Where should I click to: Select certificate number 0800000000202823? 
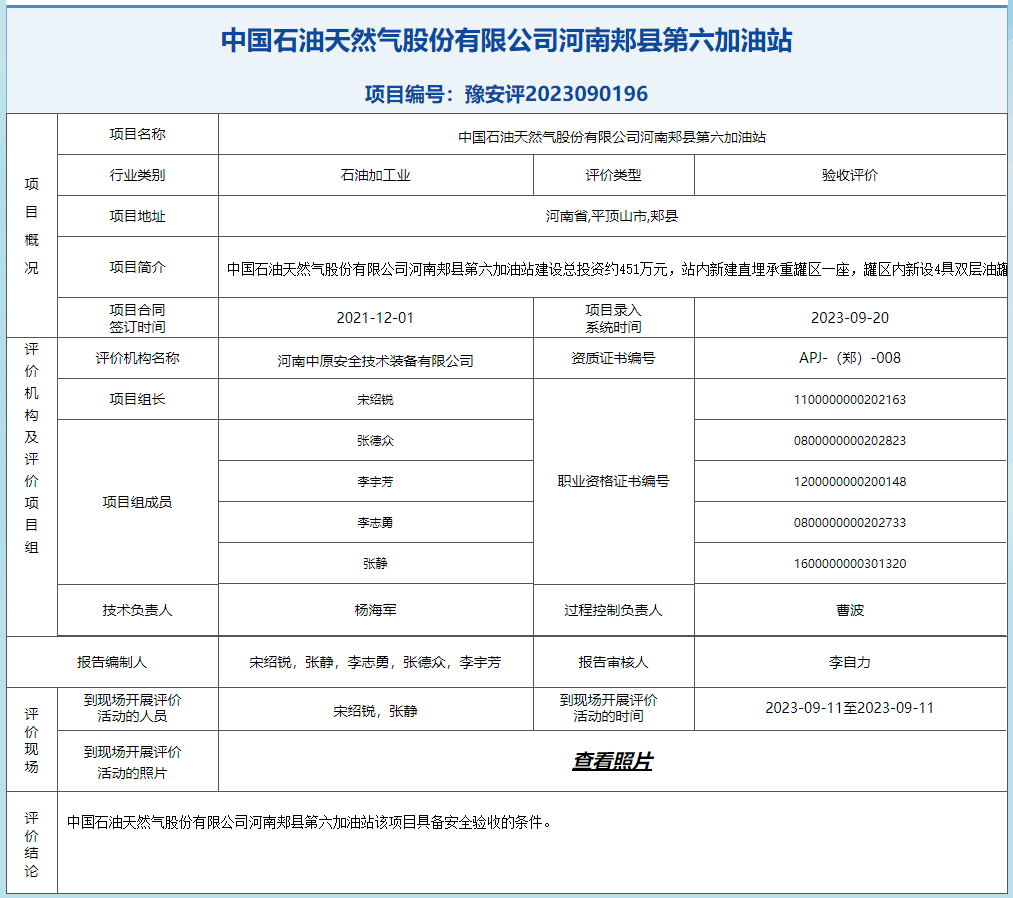pos(850,441)
